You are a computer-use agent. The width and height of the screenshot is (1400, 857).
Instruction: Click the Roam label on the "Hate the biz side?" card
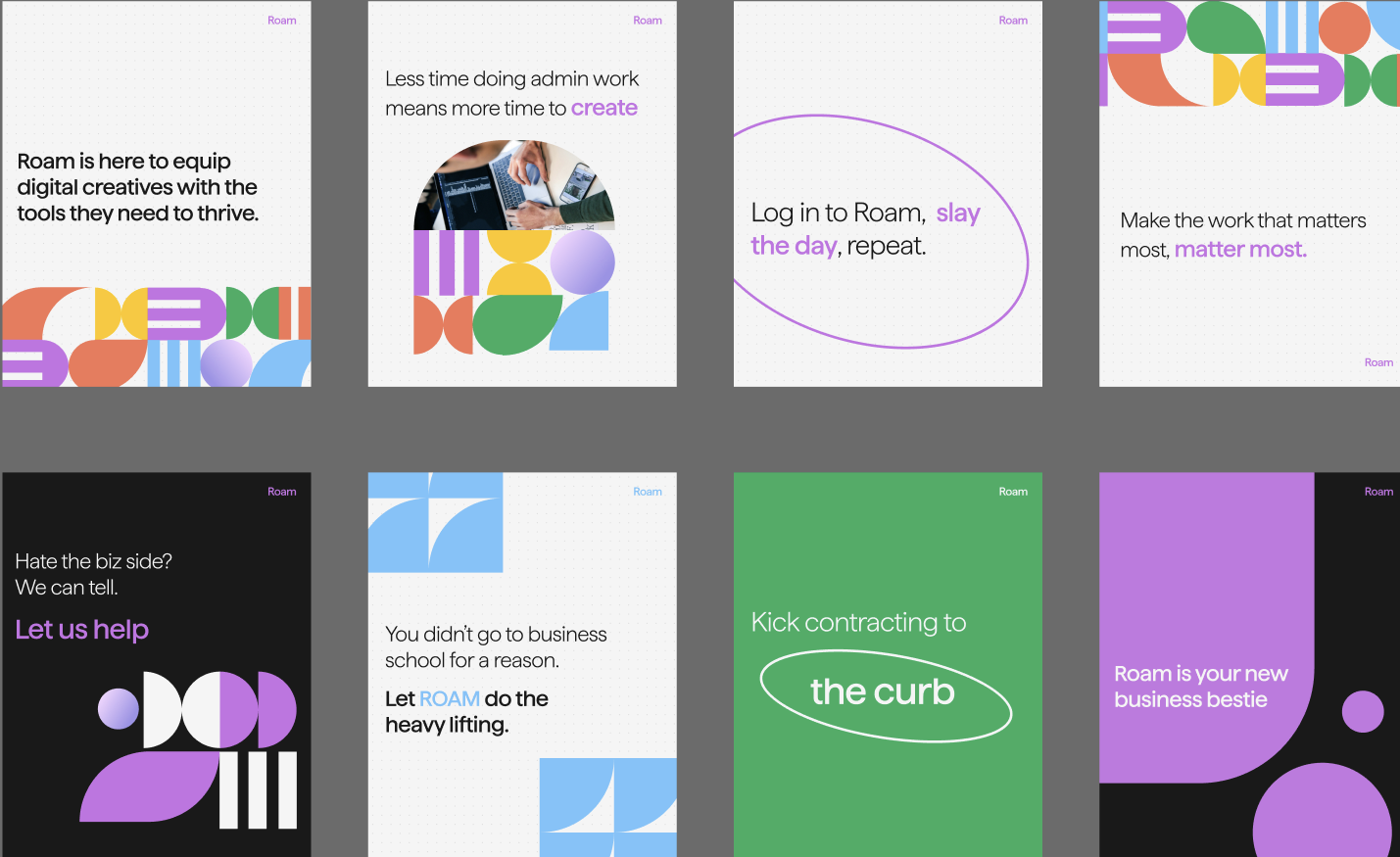point(282,492)
